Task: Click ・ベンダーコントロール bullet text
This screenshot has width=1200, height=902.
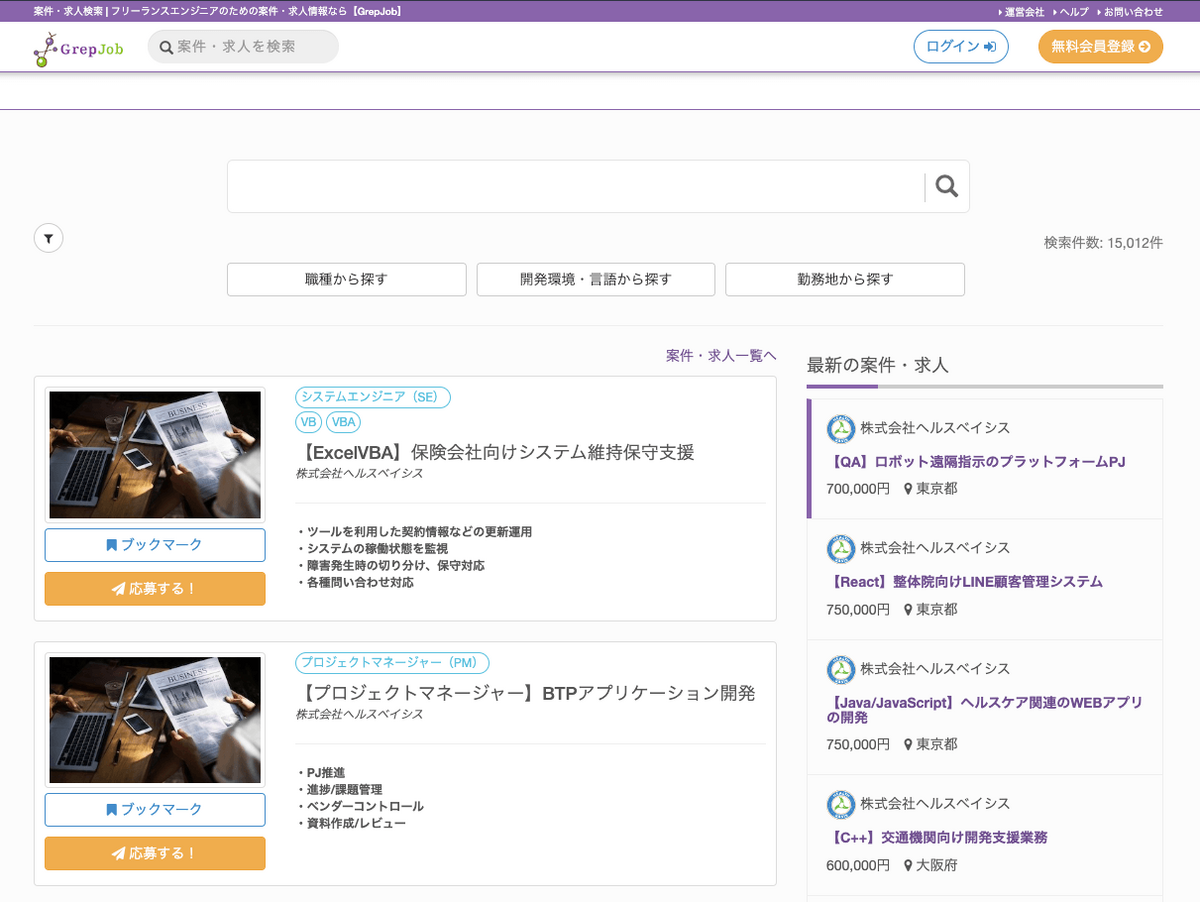Action: point(360,806)
